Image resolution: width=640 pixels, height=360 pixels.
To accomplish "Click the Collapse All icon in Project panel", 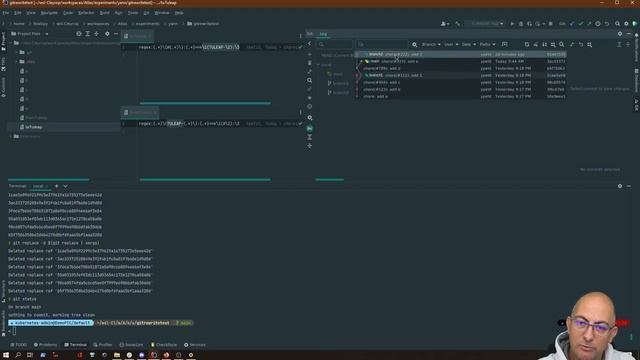I will (96, 34).
